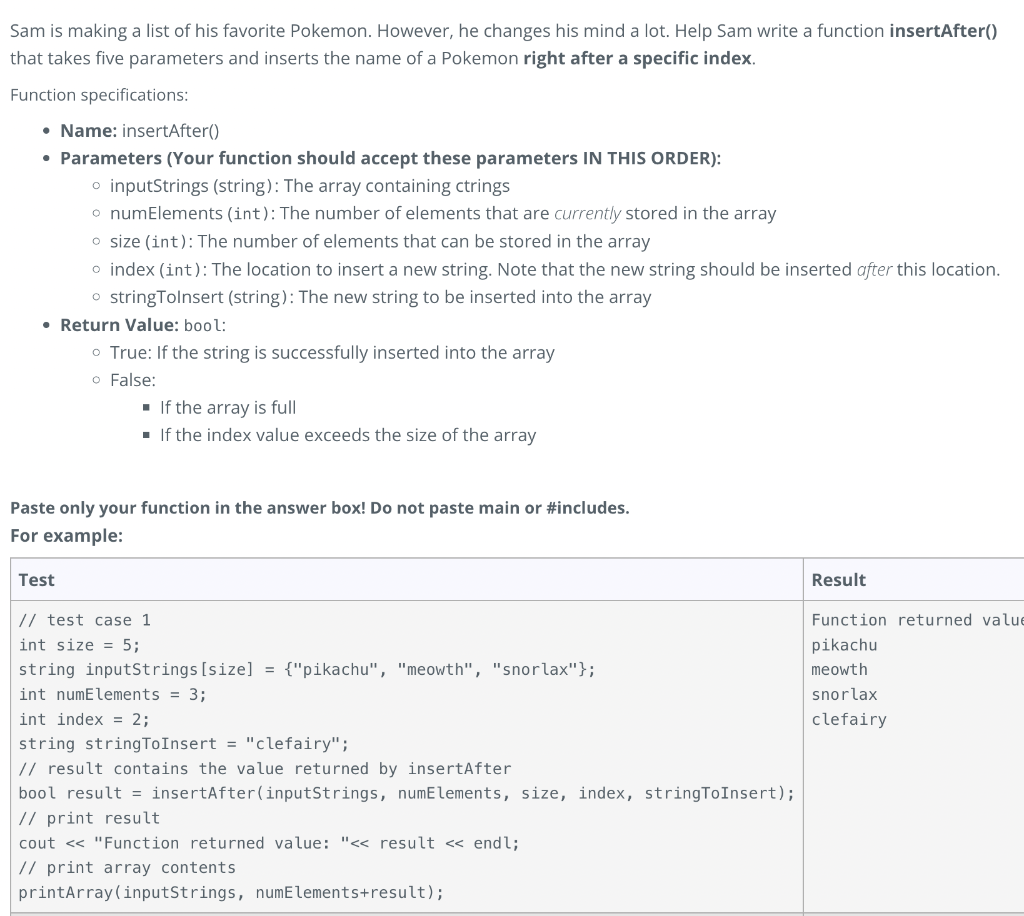Click the 'string stringToInsert = "clefairy";' line

pos(184,744)
